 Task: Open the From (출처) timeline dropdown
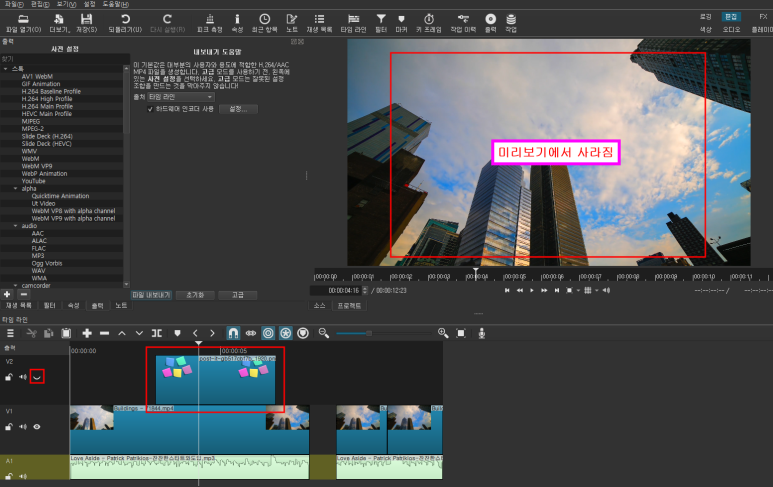point(180,97)
